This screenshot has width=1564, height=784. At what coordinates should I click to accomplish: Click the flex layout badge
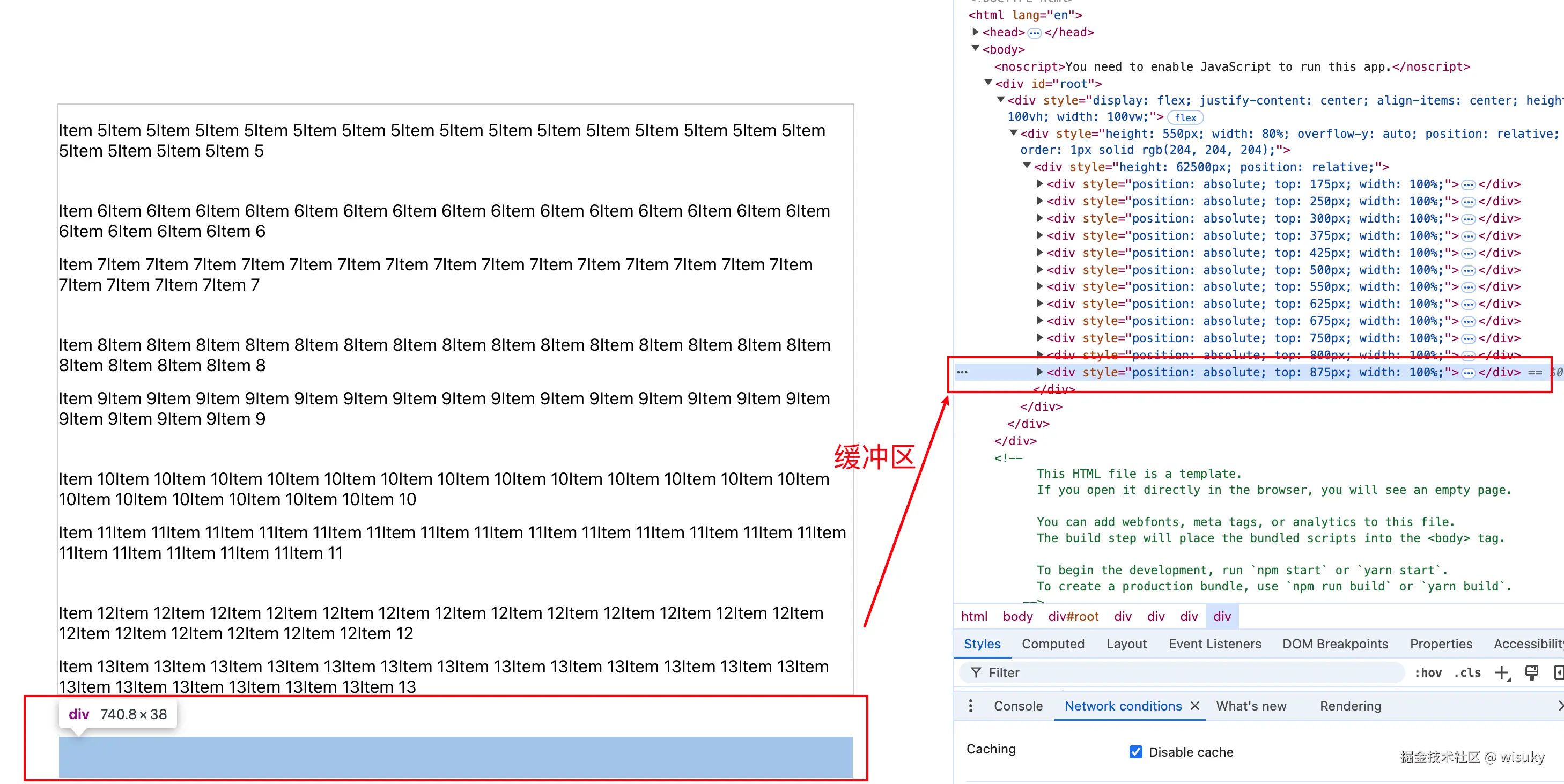point(1185,118)
